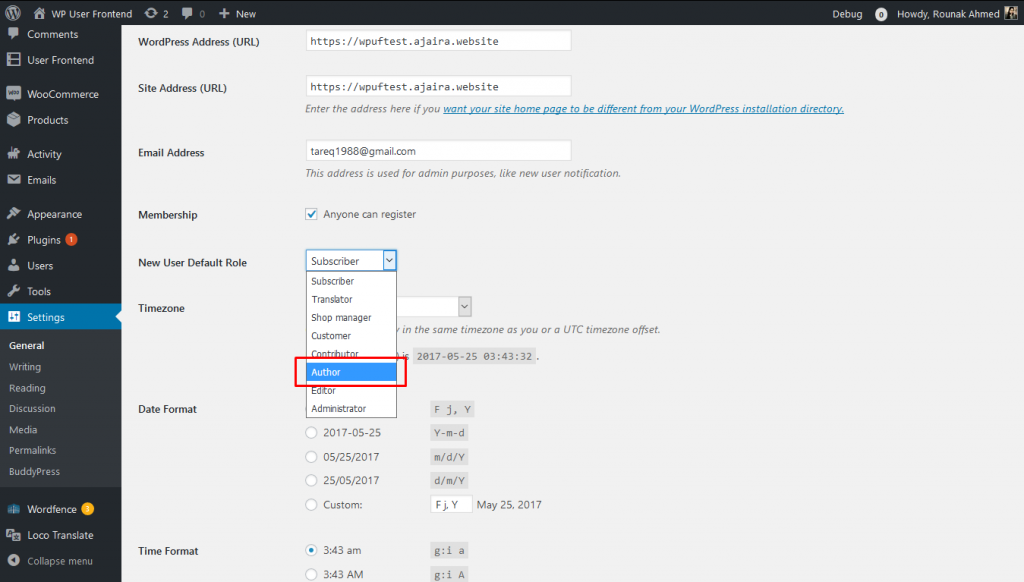Viewport: 1024px width, 582px height.
Task: Open the Appearance menu icon
Action: tap(14, 213)
